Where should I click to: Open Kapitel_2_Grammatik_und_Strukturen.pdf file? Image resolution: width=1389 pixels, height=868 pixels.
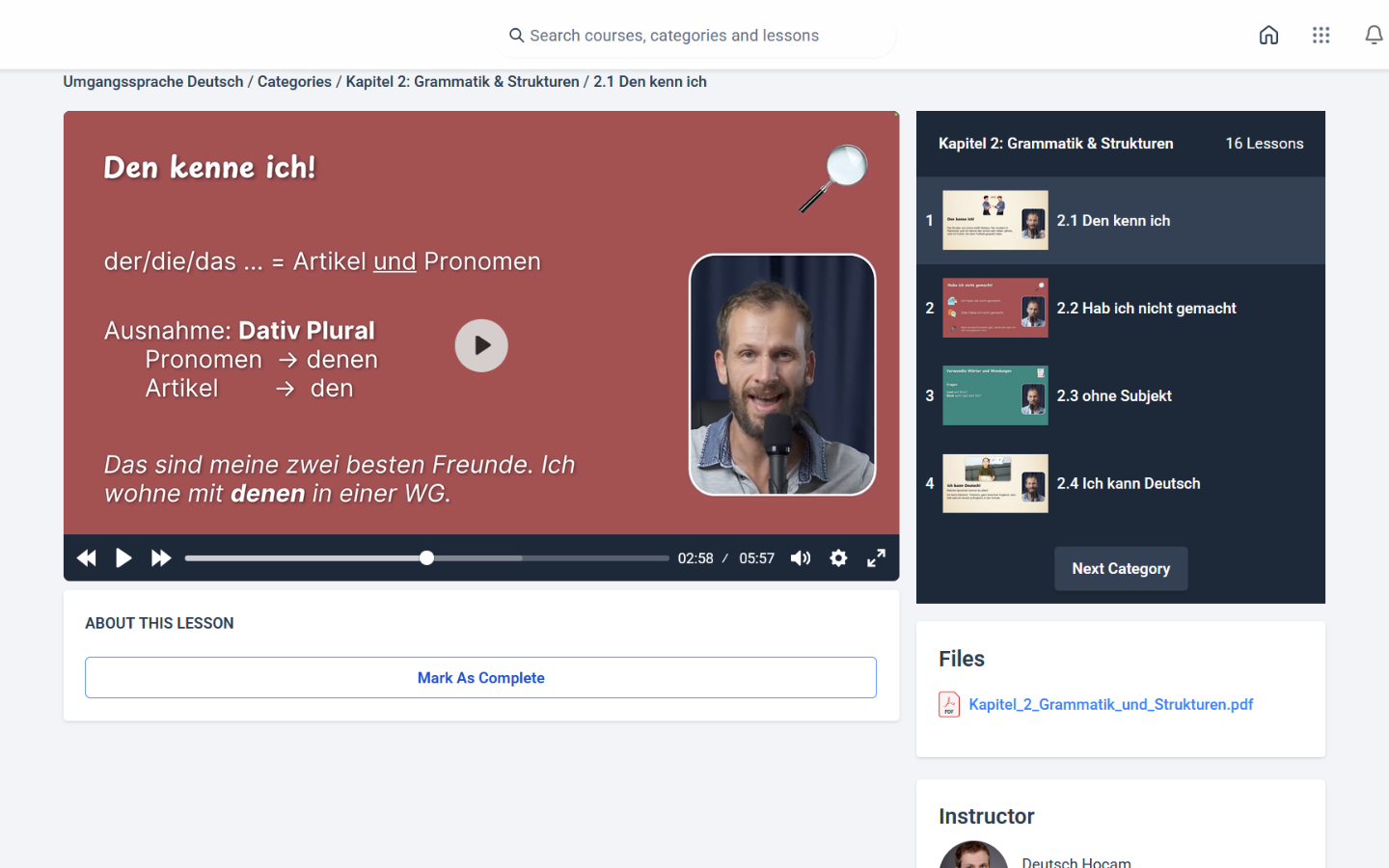(1110, 705)
